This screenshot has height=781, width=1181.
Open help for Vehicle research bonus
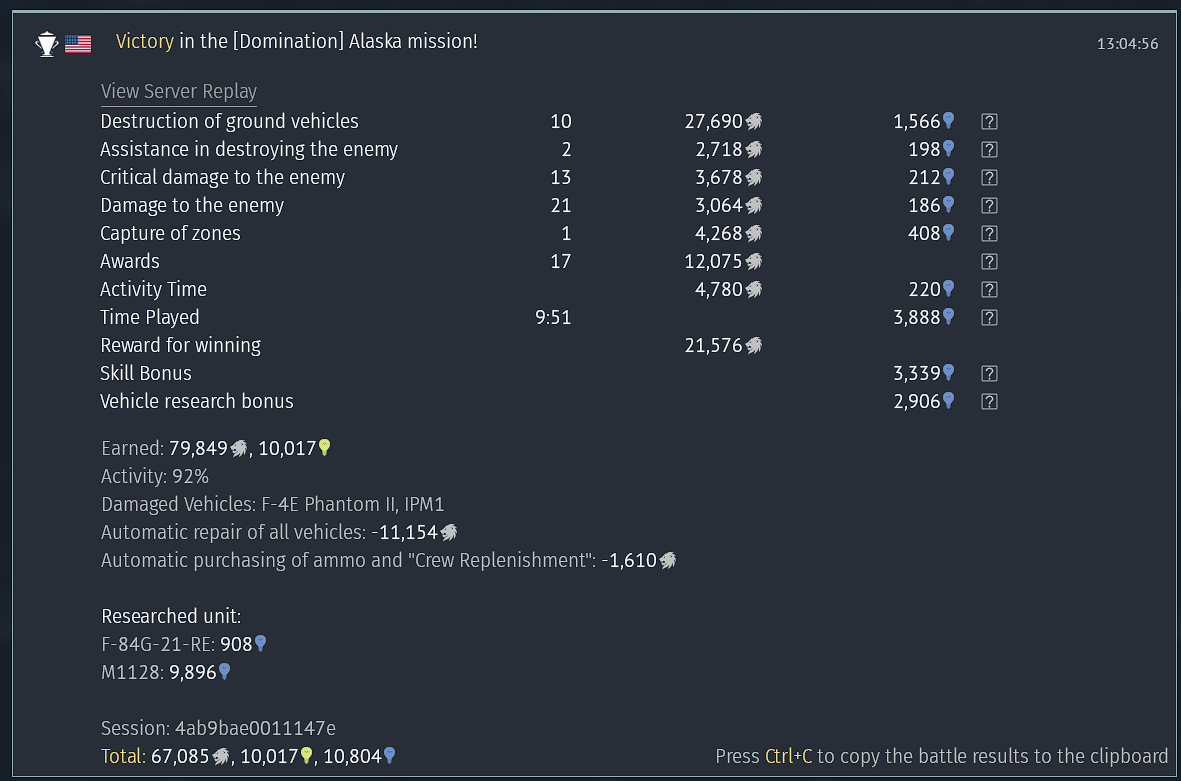point(989,401)
